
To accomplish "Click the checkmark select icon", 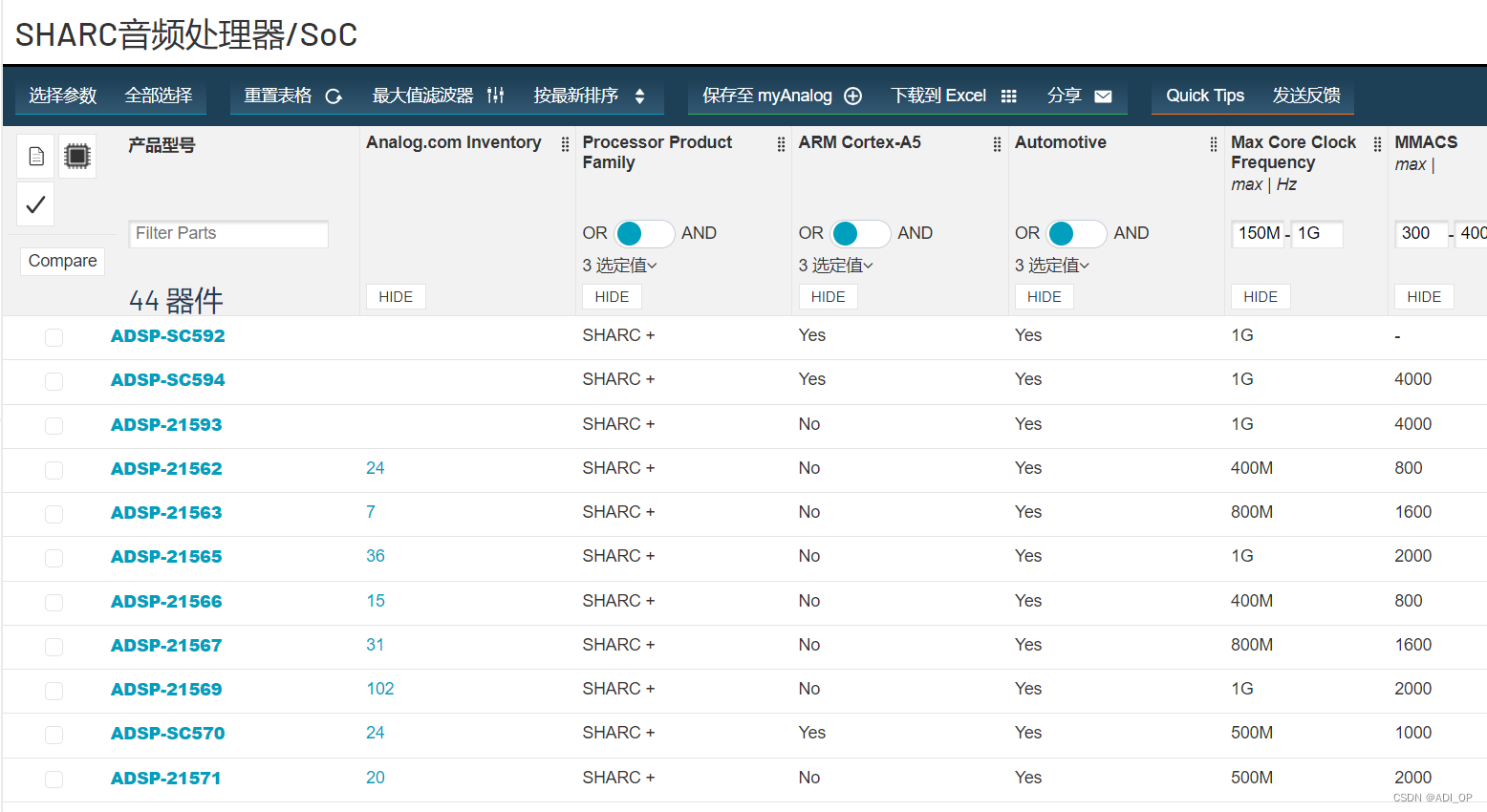I will [35, 204].
